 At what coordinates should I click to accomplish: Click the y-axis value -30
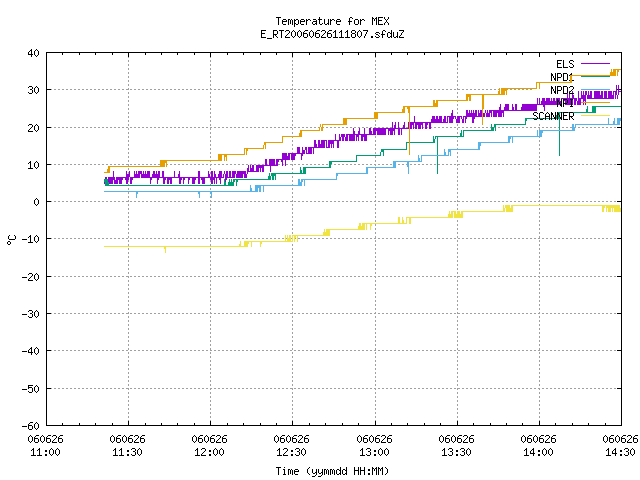pos(31,314)
